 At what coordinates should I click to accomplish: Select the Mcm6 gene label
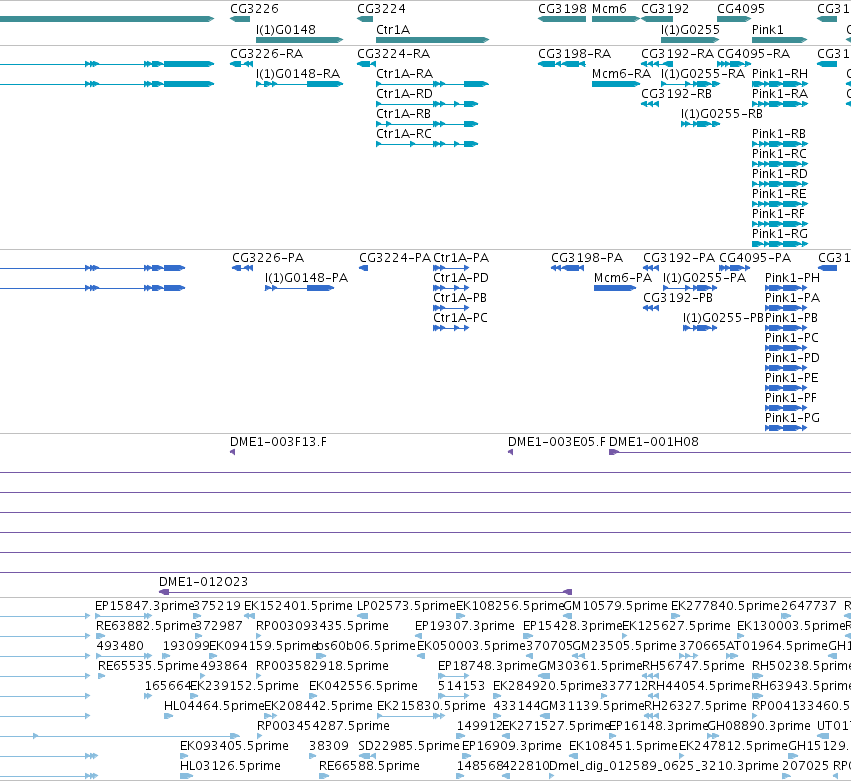[x=609, y=9]
